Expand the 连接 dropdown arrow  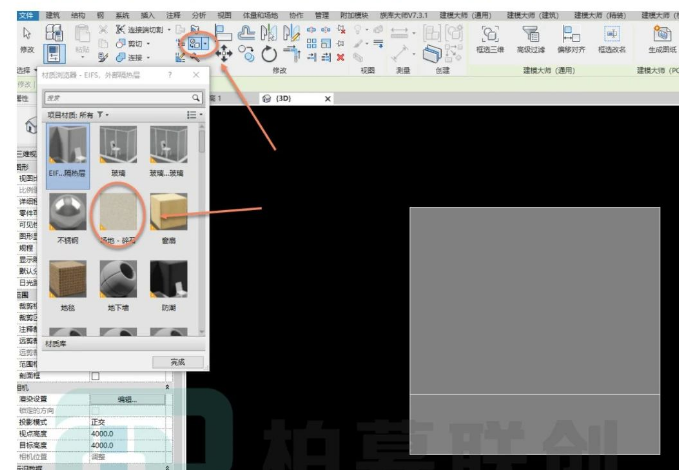(148, 57)
